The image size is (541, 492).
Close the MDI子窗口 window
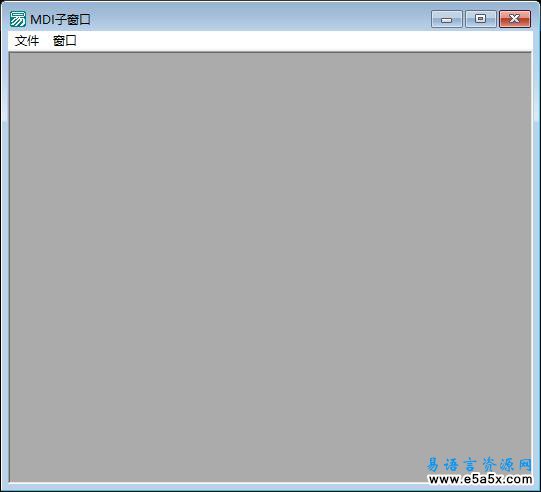coord(515,19)
